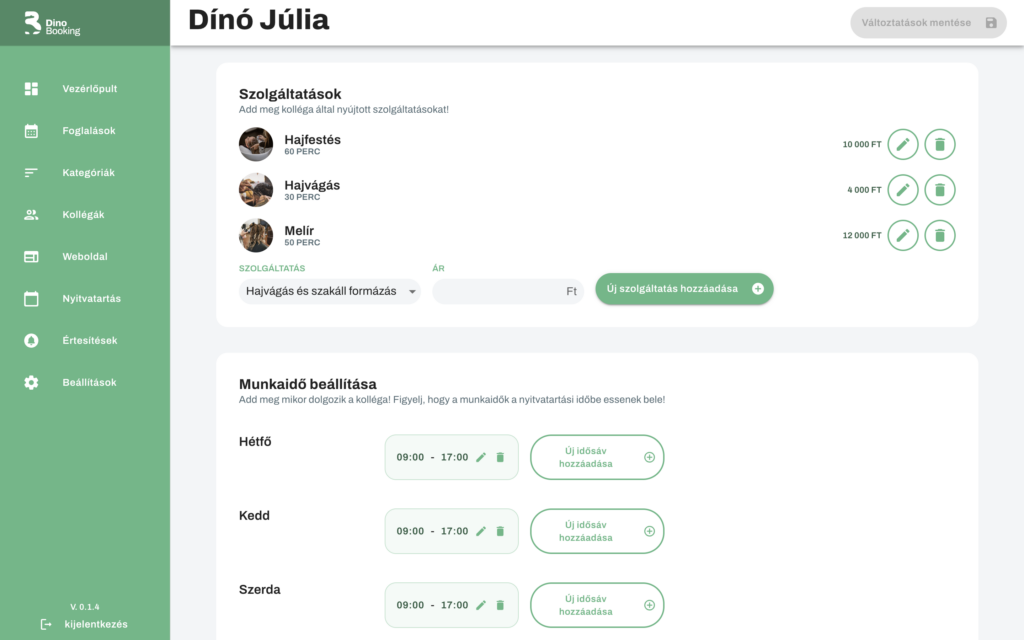Delete the Hajvágás service
The height and width of the screenshot is (640, 1024).
[939, 190]
